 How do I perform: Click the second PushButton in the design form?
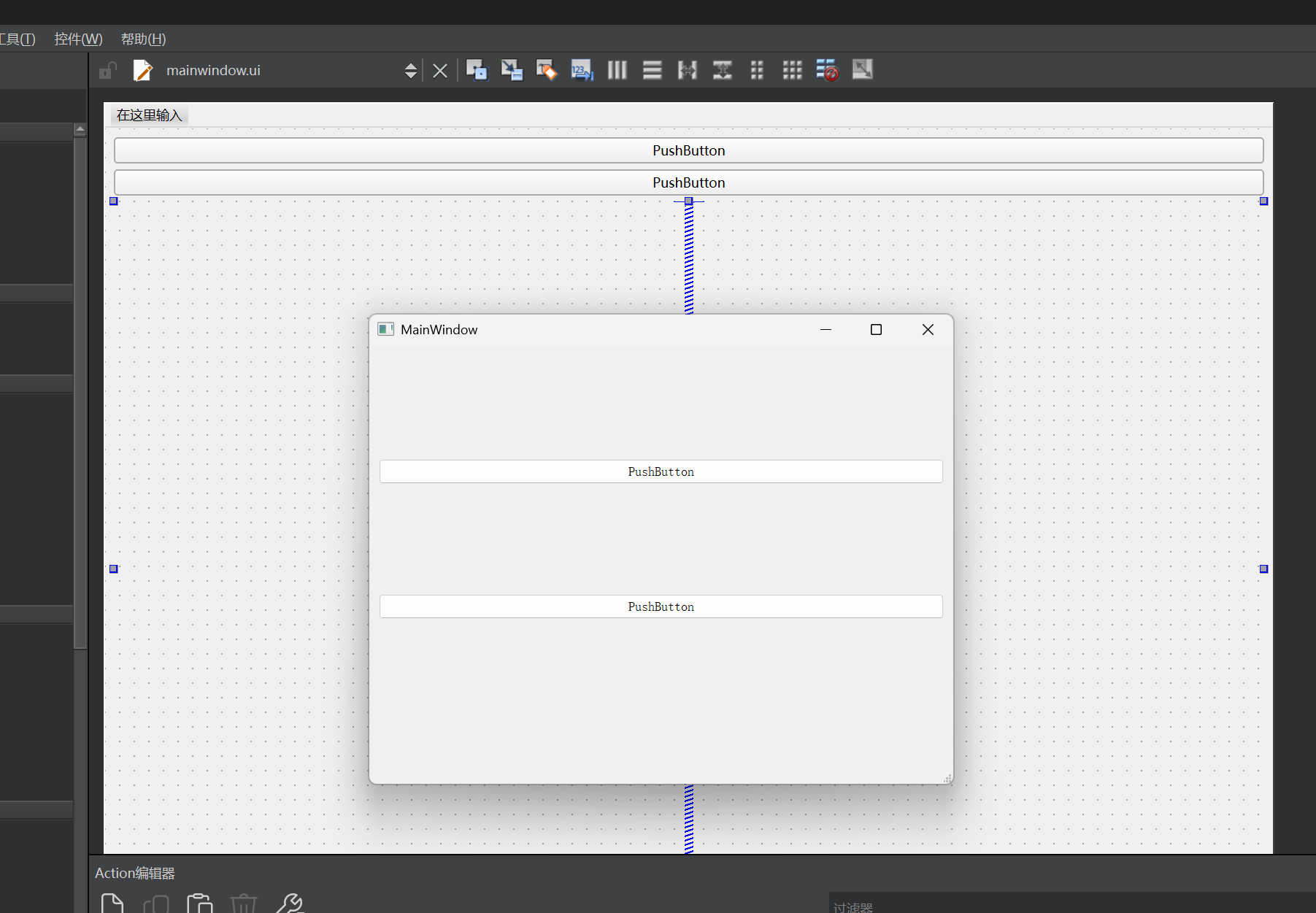[x=689, y=182]
